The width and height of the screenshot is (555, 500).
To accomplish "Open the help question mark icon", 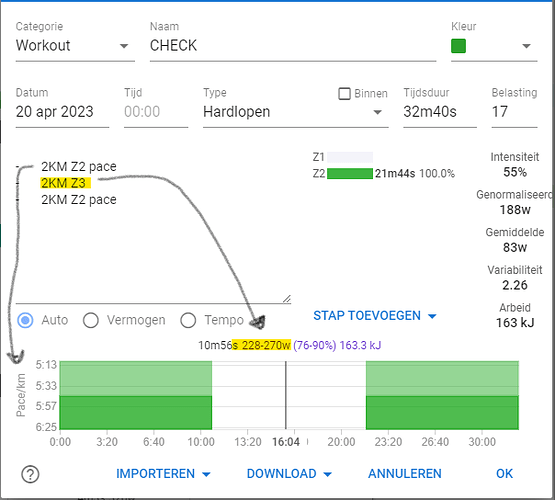I will [x=30, y=474].
